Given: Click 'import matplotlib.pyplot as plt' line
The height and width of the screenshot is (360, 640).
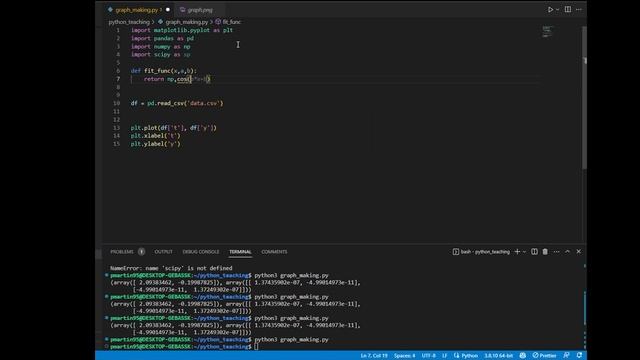Looking at the screenshot, I should tap(182, 30).
